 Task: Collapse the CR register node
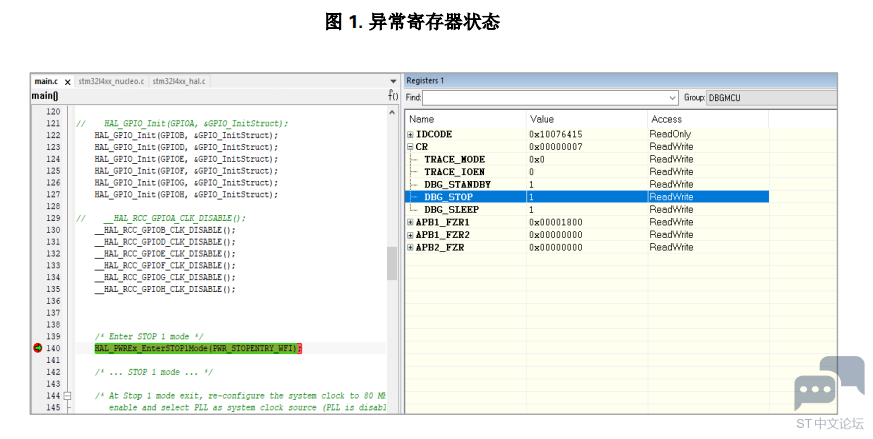point(410,147)
